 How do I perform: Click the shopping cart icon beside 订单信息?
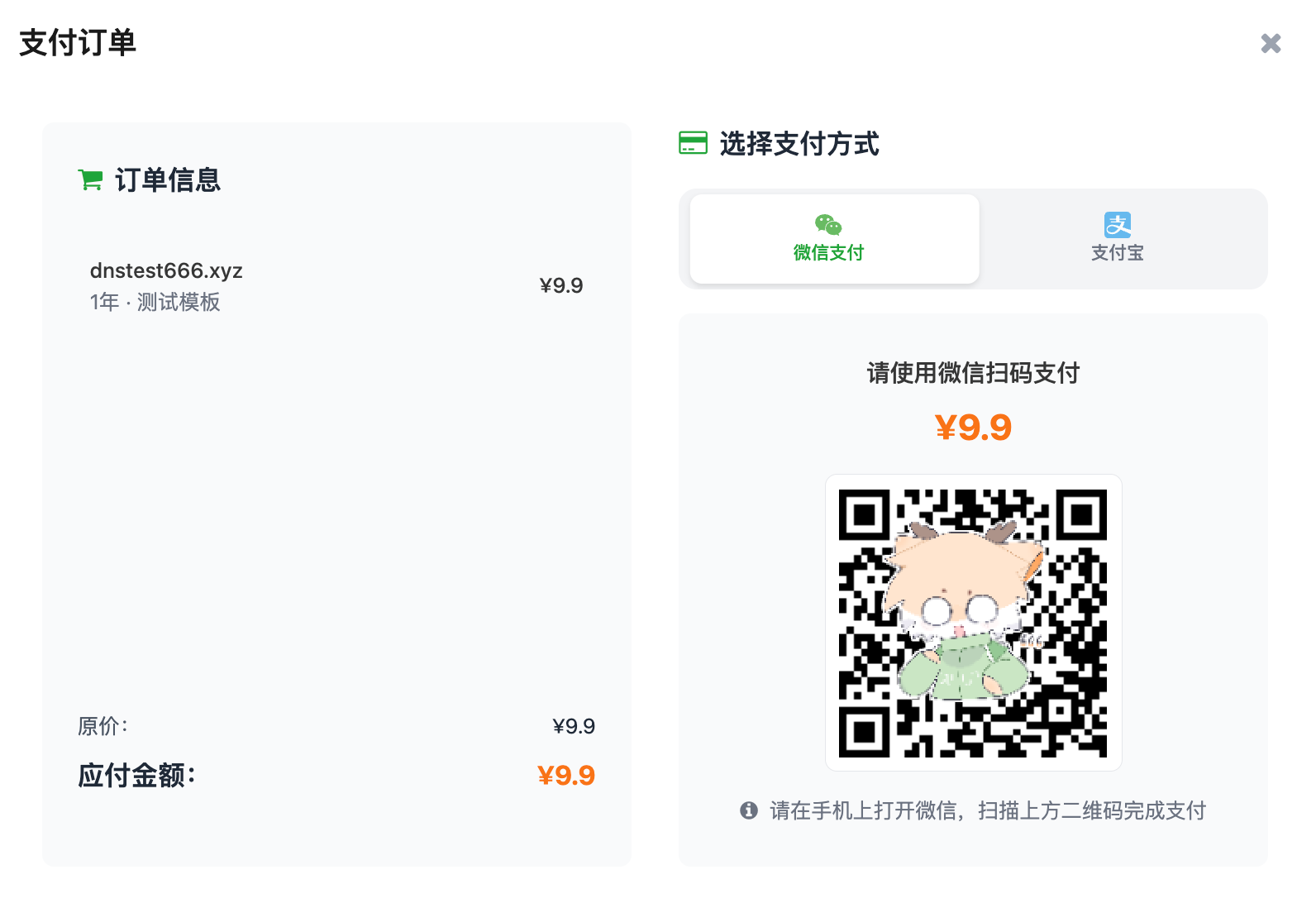[91, 179]
